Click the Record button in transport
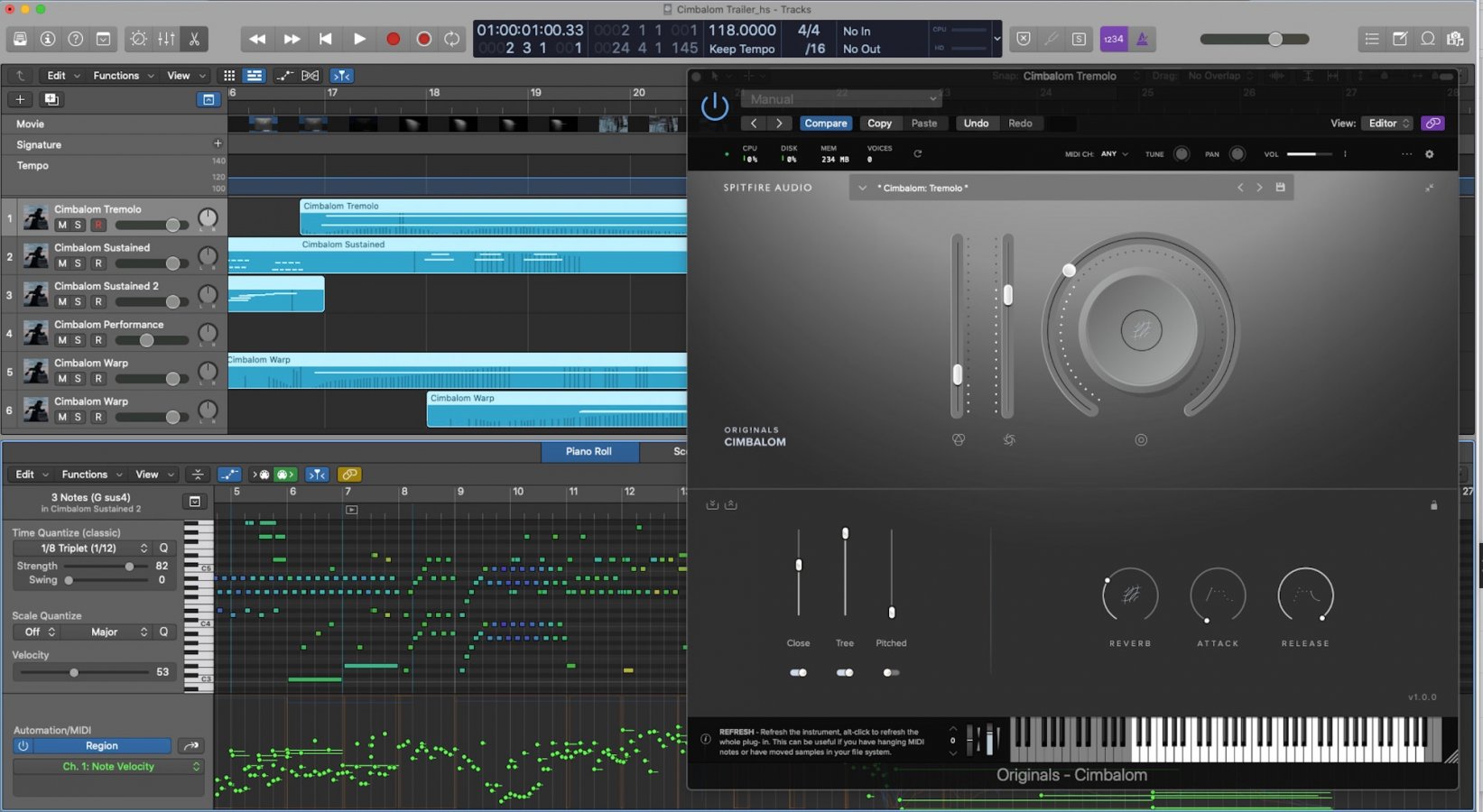The height and width of the screenshot is (812, 1483). (393, 39)
